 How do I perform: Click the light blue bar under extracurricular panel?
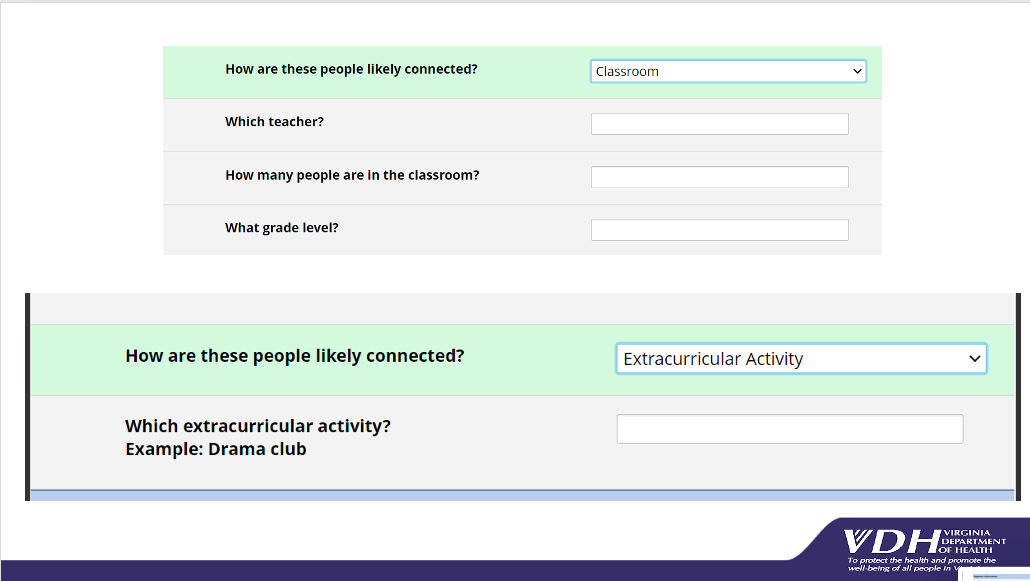(522, 495)
